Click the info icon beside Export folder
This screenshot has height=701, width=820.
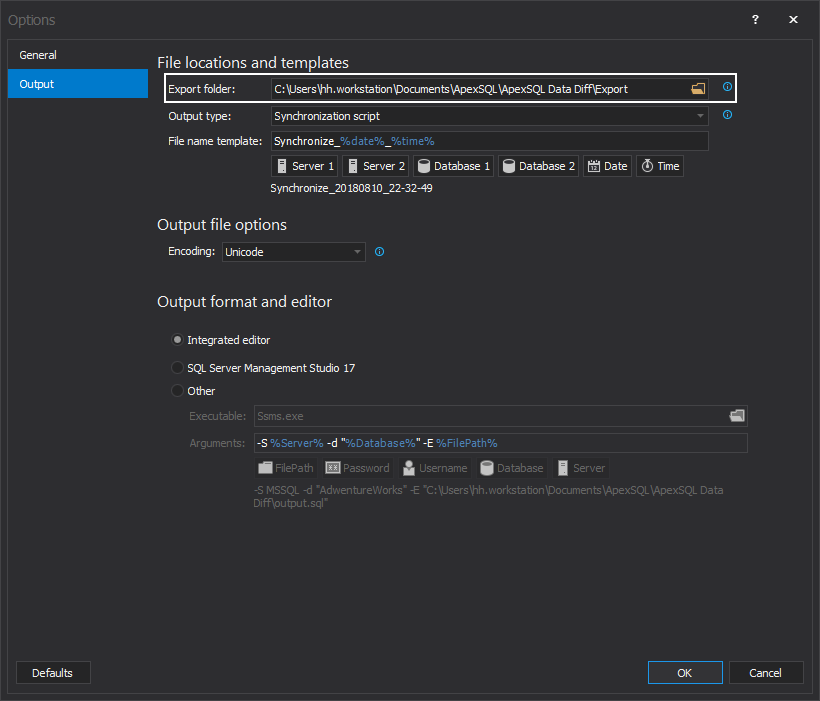(x=727, y=88)
